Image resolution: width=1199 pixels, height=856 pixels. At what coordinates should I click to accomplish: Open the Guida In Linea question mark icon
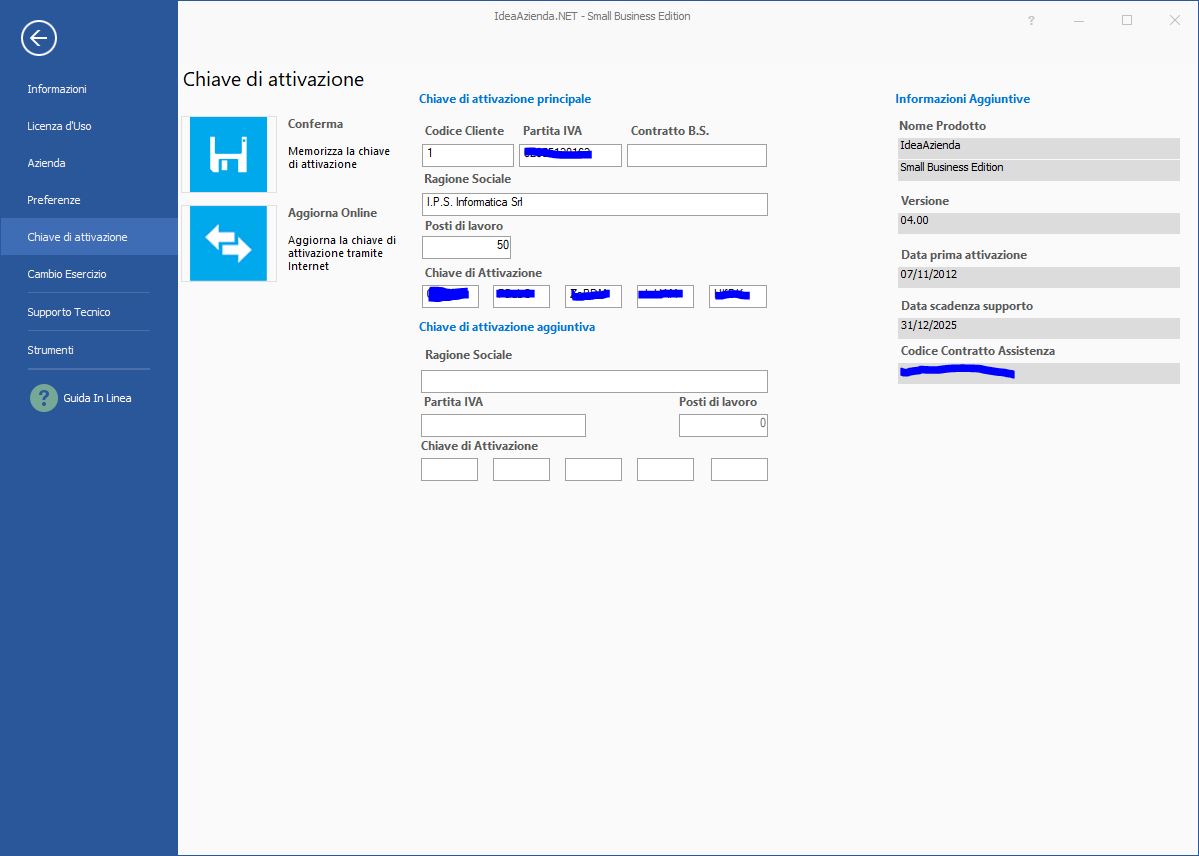(44, 398)
